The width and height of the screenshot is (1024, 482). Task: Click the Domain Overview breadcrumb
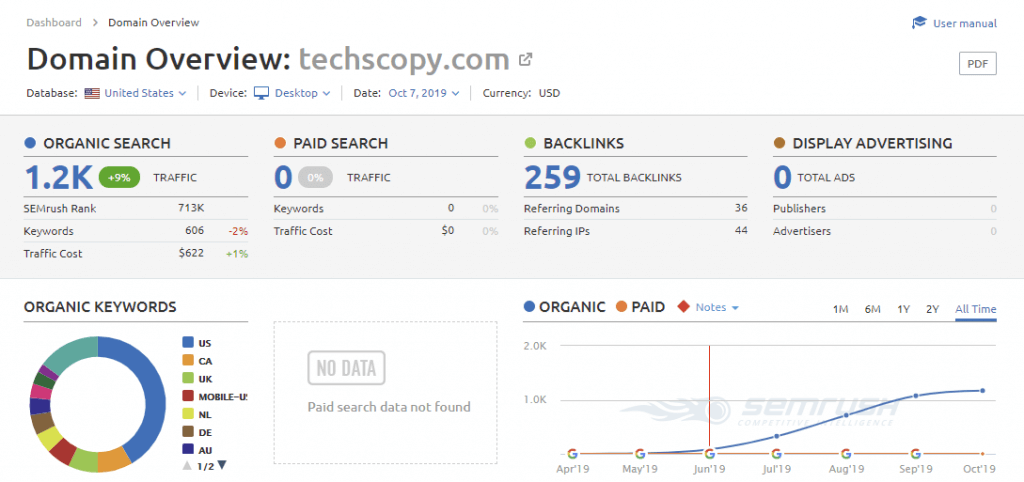153,22
